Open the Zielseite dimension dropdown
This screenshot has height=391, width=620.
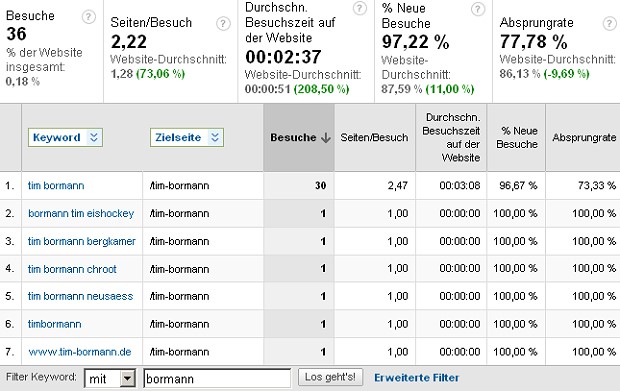coord(187,138)
